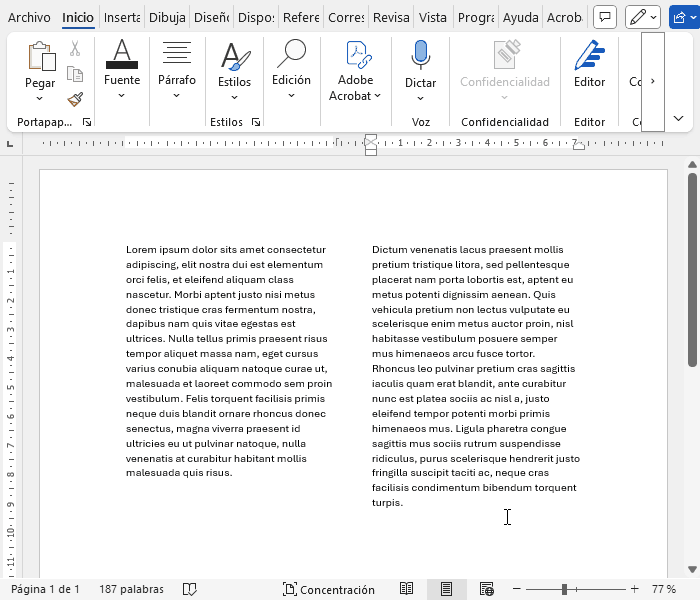
Task: Click the Pegar clipboard icon
Action: 40,58
